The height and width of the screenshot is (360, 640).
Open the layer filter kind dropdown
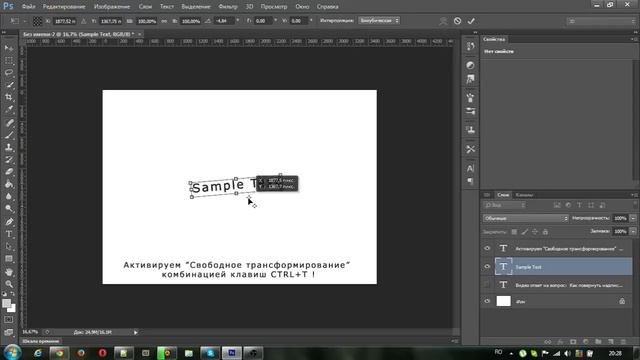point(505,205)
